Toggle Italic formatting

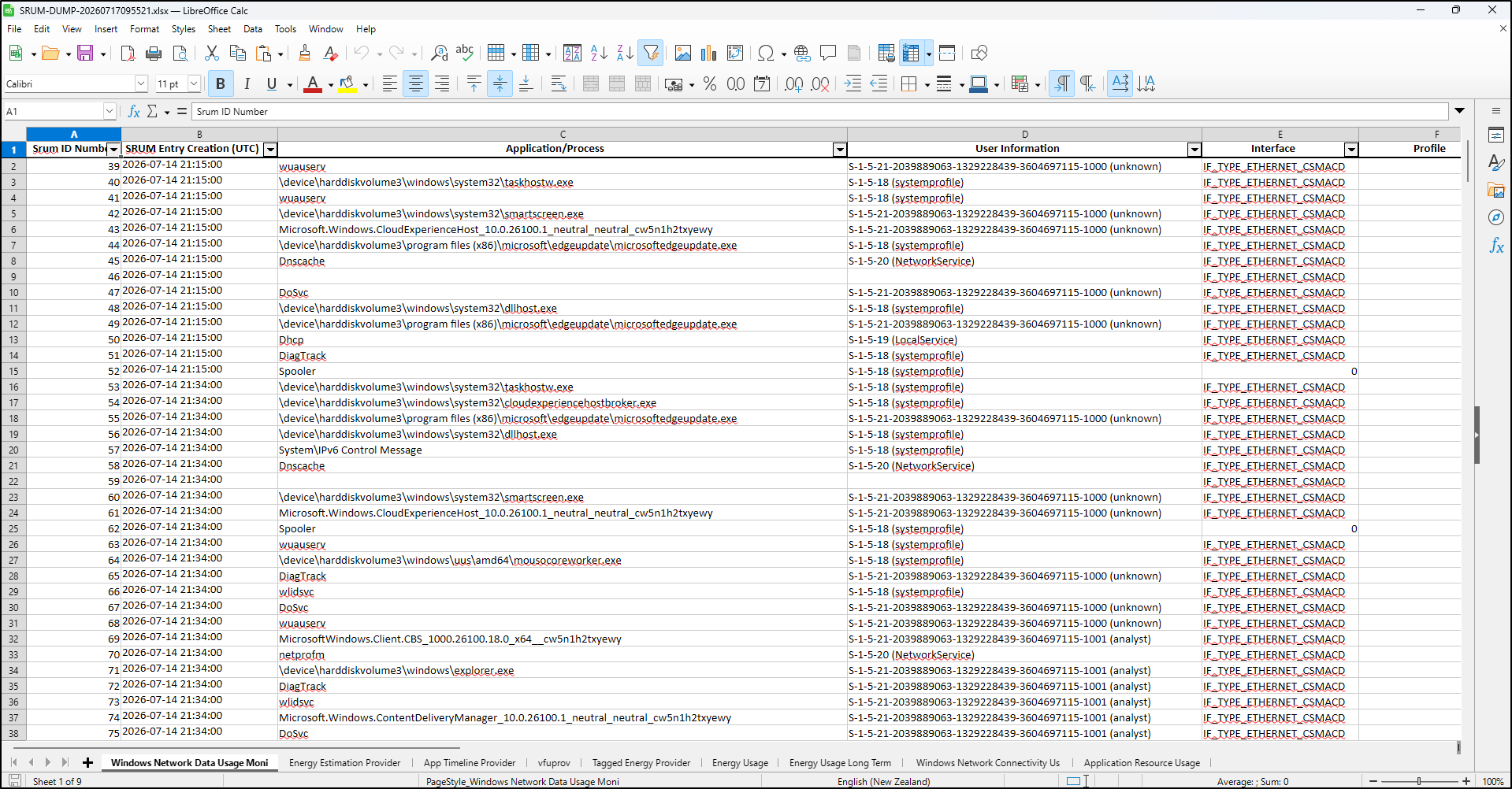click(247, 84)
